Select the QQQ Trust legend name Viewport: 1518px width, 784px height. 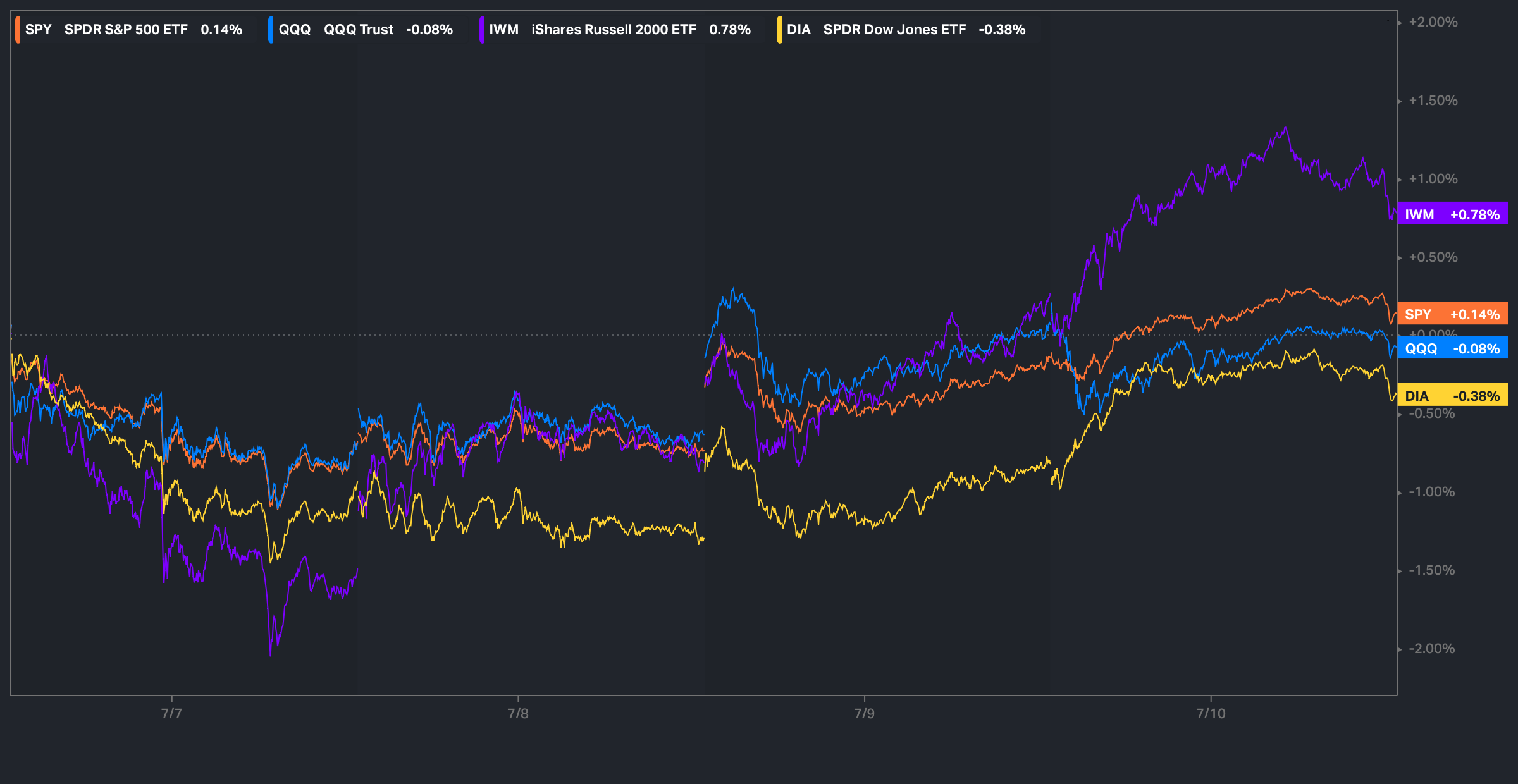[x=358, y=30]
